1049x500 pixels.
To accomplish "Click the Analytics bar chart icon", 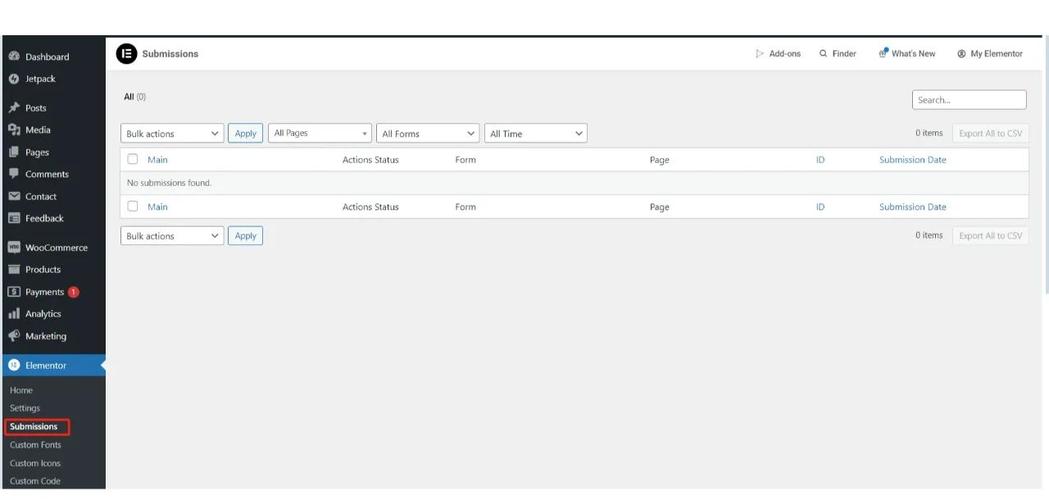I will point(14,314).
